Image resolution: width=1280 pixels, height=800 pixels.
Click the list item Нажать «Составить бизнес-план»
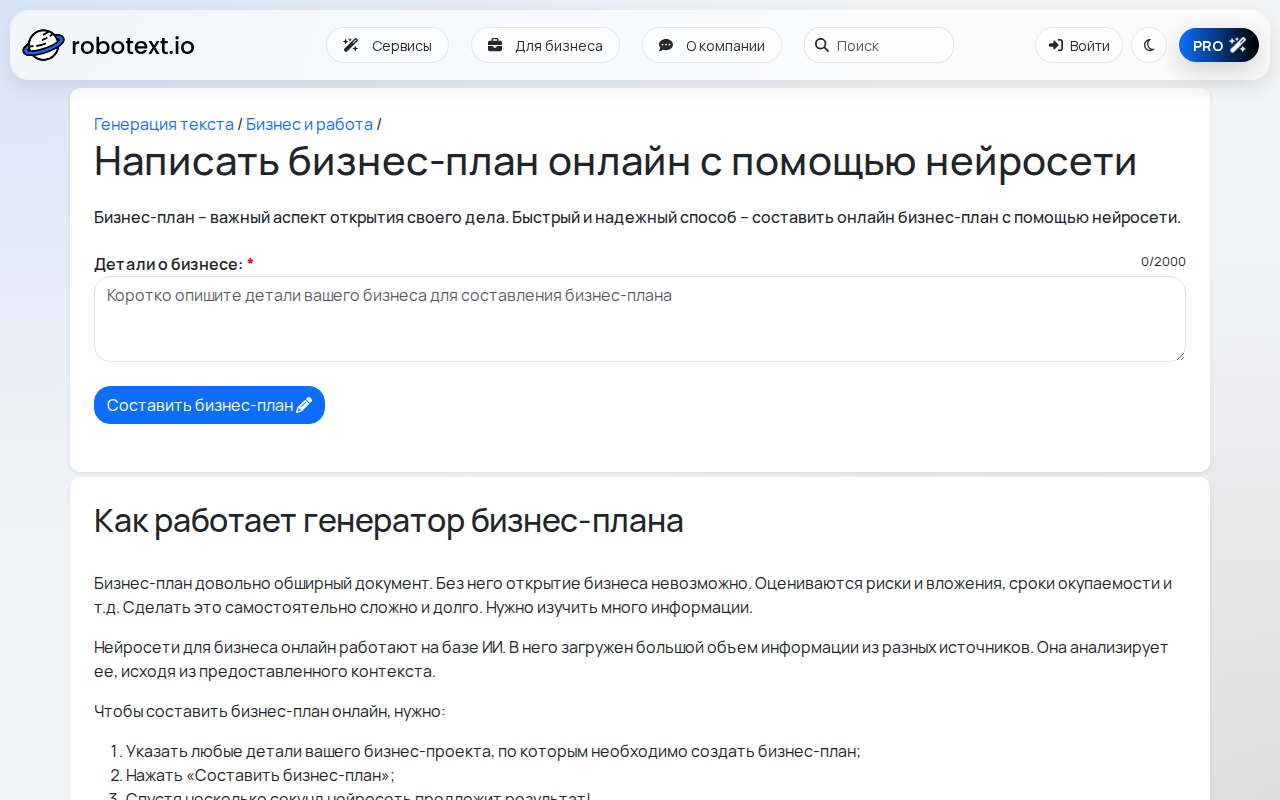260,775
